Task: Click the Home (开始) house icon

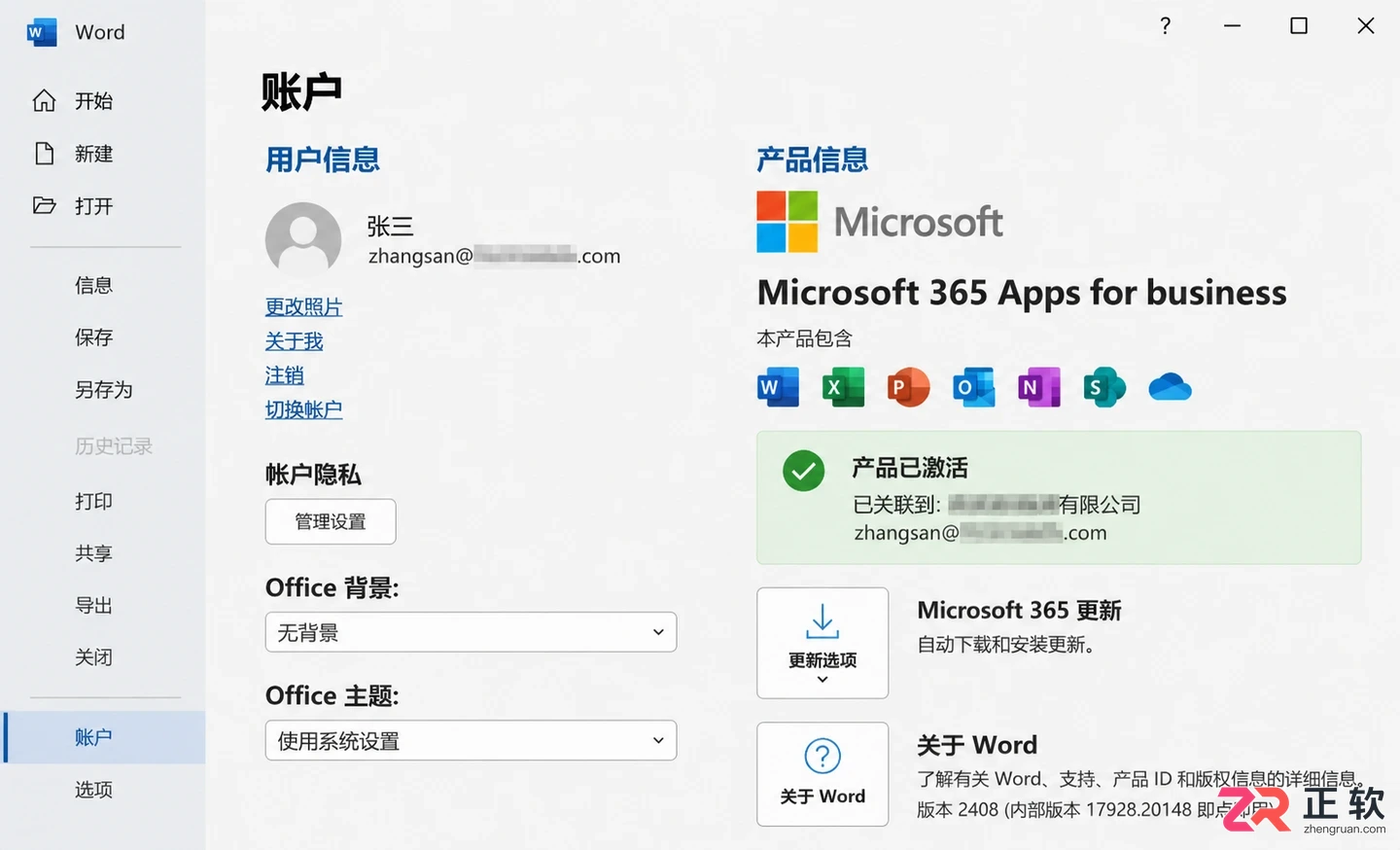Action: pyautogui.click(x=44, y=101)
